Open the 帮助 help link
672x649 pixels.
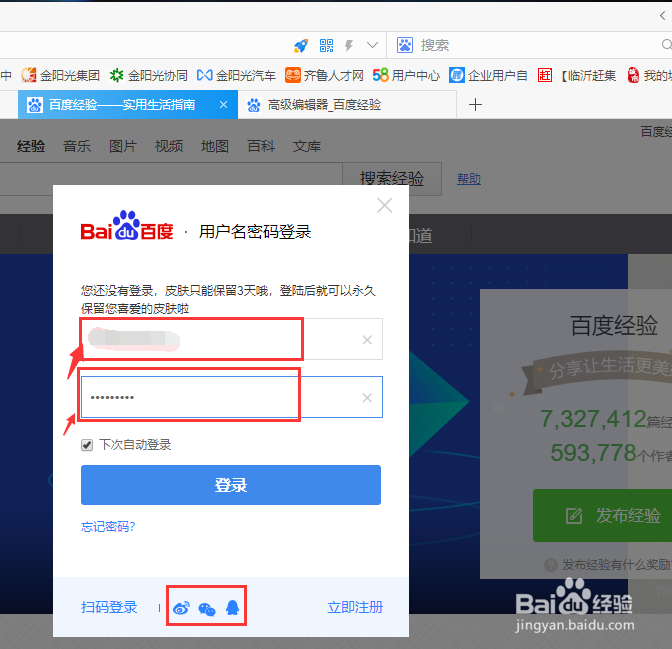coord(469,179)
